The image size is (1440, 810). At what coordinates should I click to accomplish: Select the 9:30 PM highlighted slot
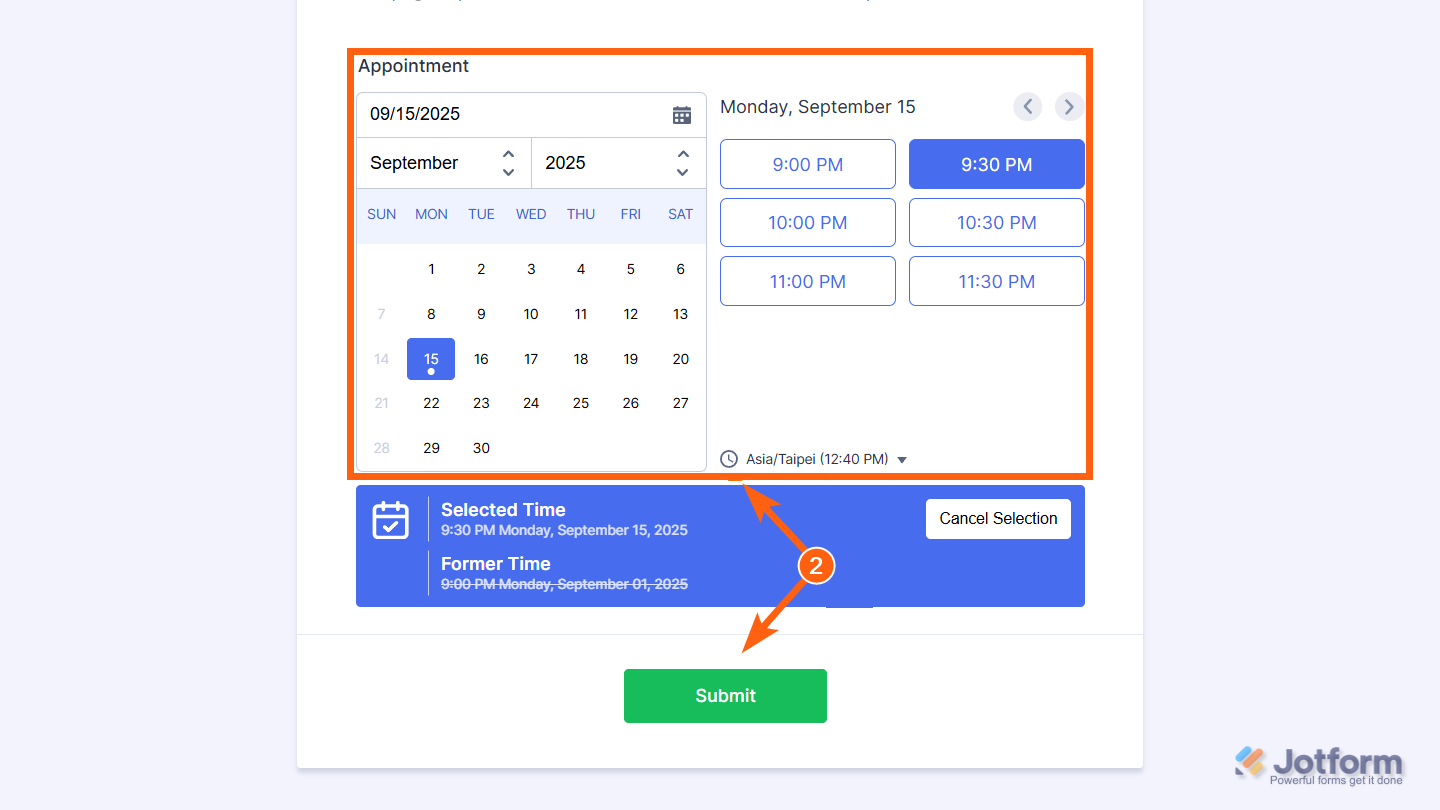(x=996, y=165)
